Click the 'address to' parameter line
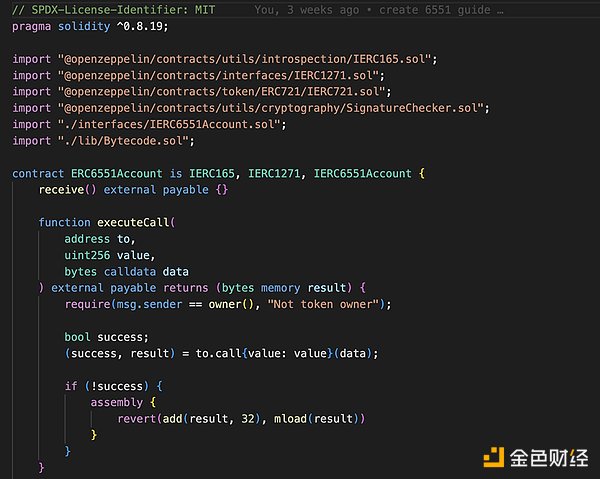 (98, 239)
